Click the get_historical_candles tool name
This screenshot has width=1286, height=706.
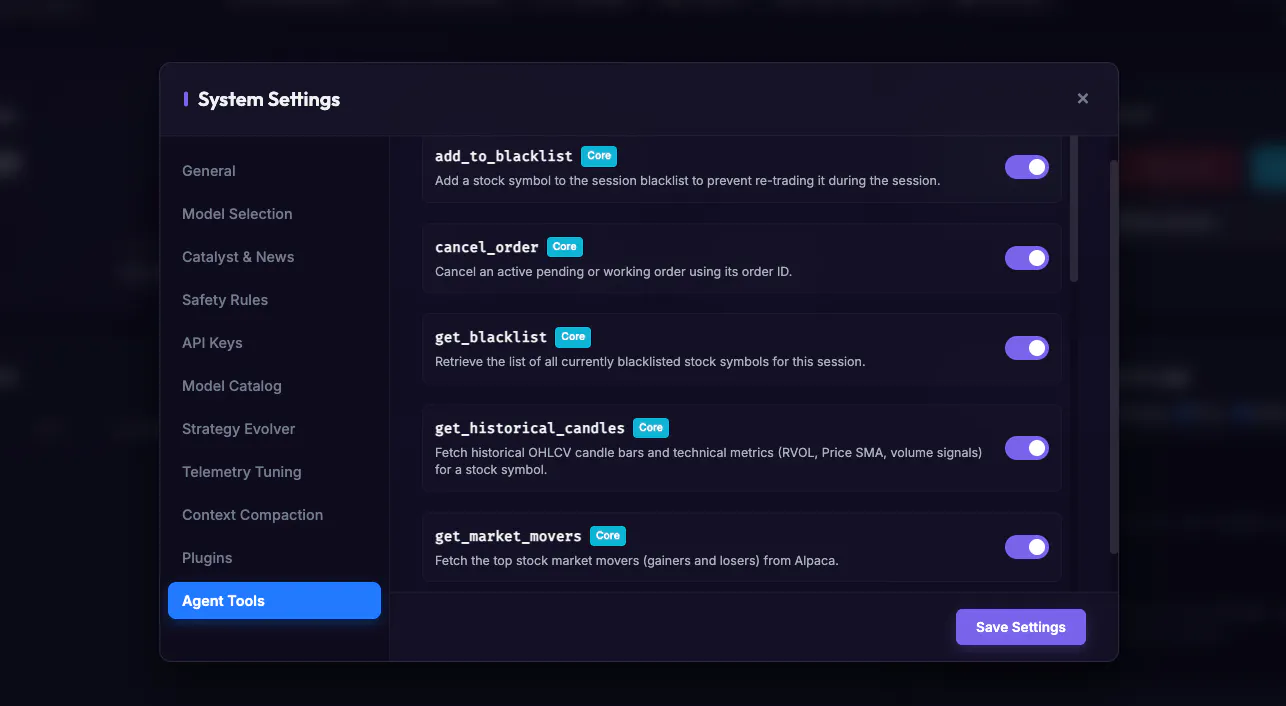530,428
